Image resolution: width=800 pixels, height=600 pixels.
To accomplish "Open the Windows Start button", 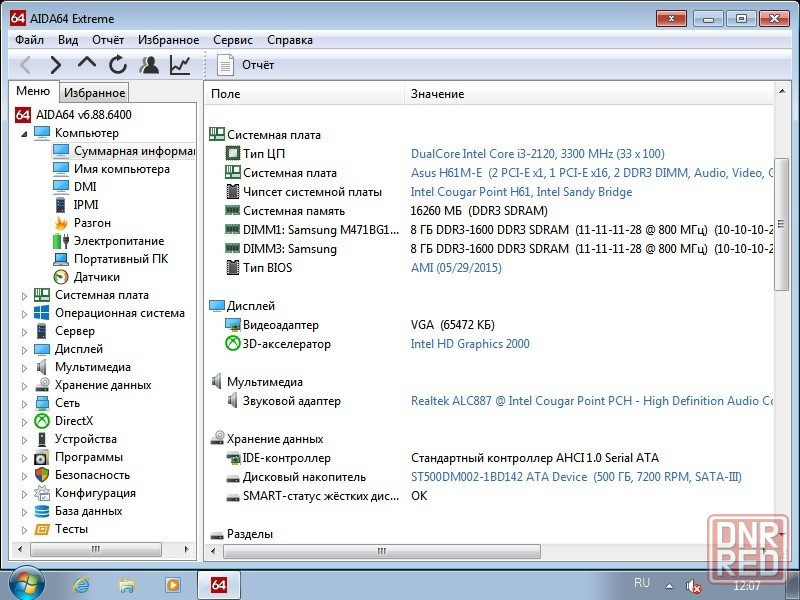I will point(27,585).
